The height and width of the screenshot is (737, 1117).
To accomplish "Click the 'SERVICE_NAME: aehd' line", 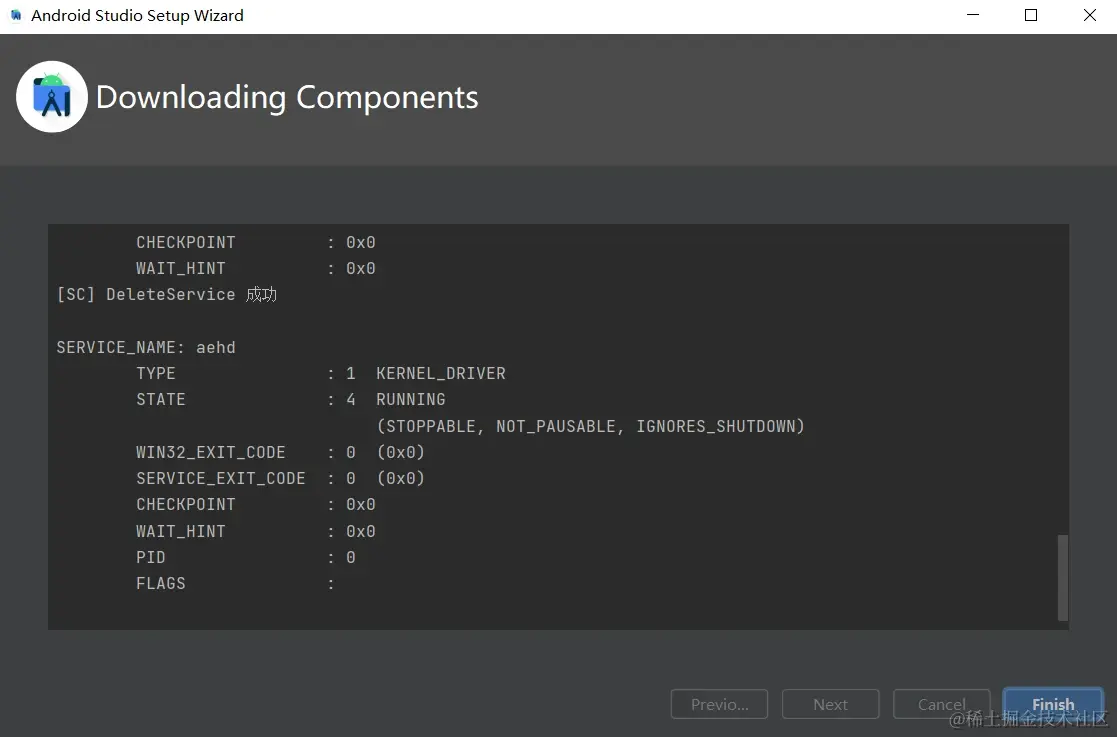I will point(146,347).
